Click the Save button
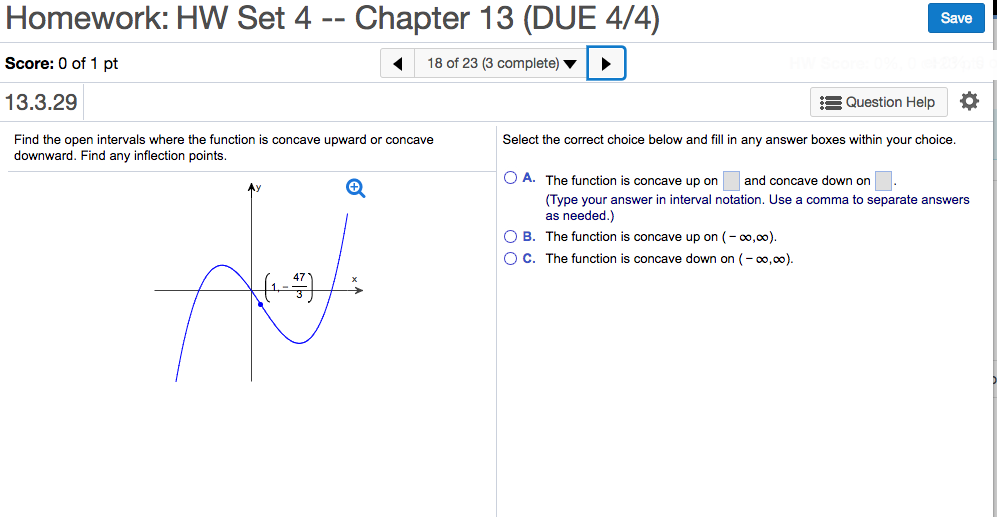Viewport: 997px width, 517px height. click(x=956, y=18)
